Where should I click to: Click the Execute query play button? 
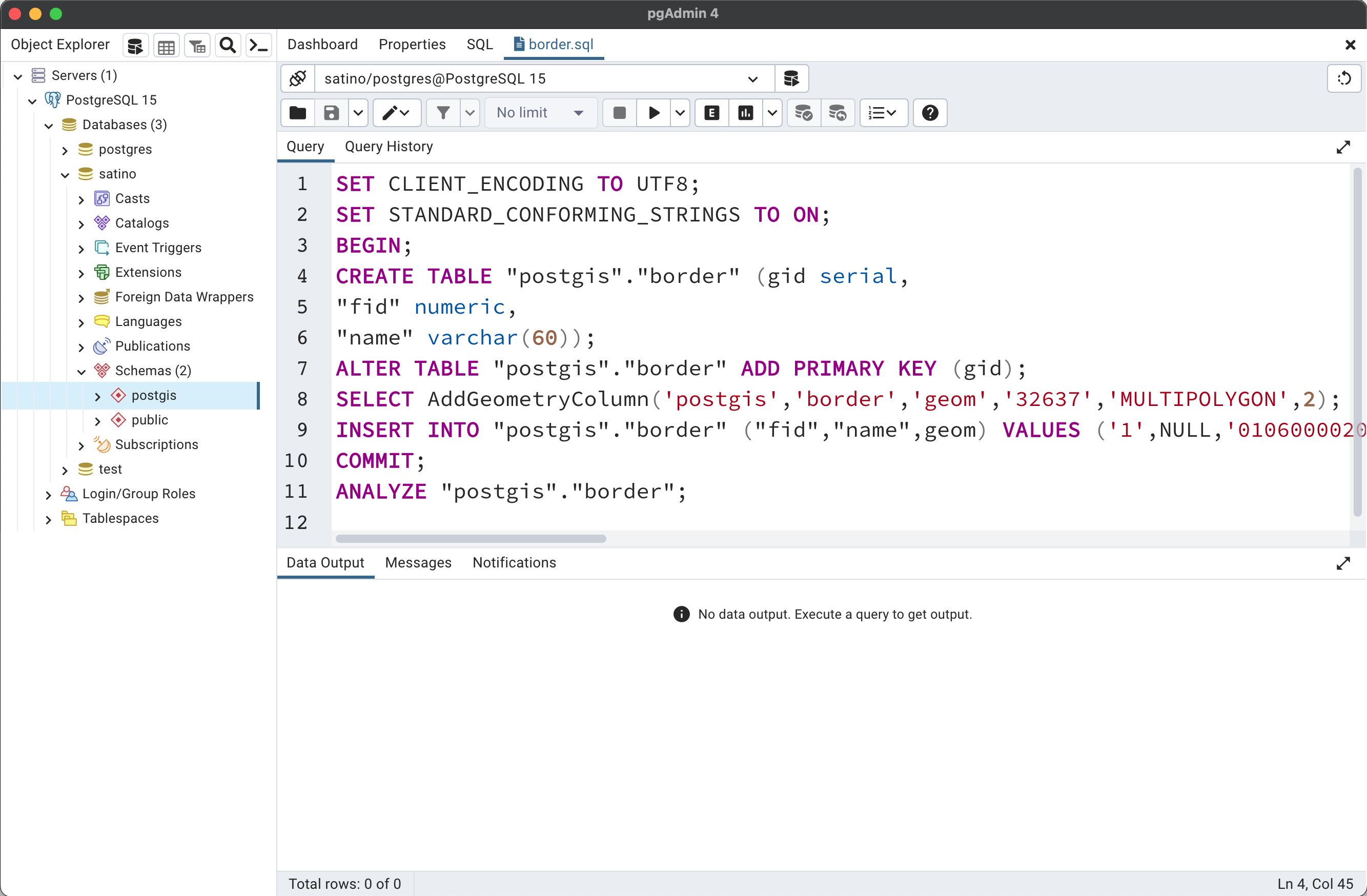coord(654,113)
